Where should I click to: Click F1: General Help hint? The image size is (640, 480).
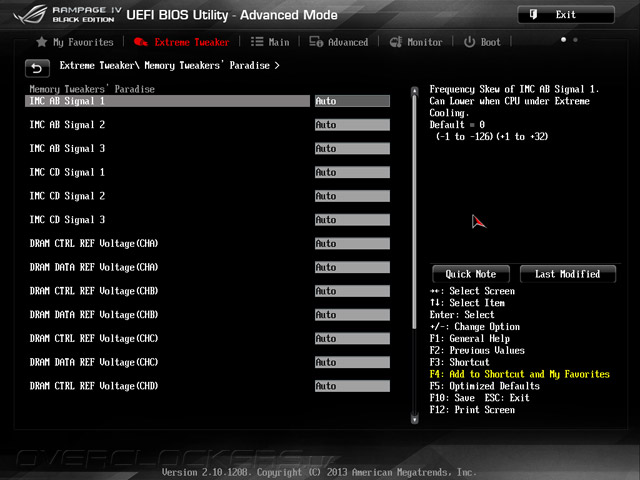pos(469,339)
